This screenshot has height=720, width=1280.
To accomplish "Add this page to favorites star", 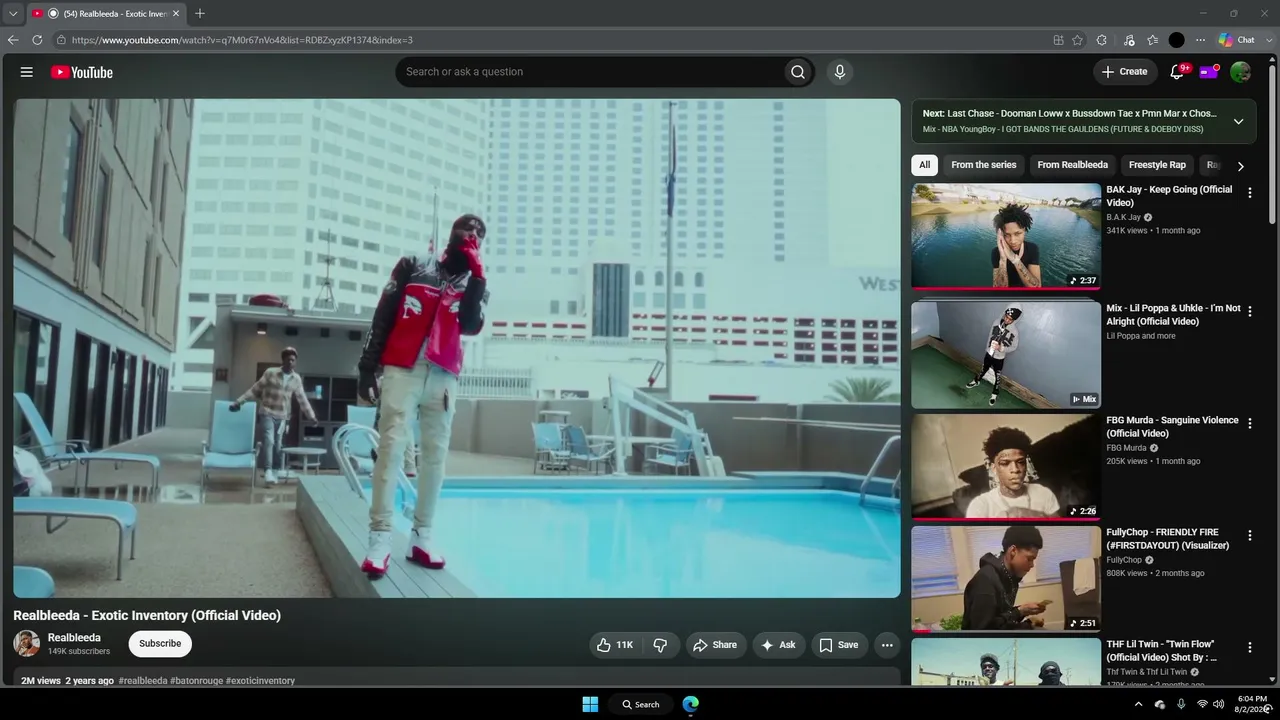I will click(1077, 40).
